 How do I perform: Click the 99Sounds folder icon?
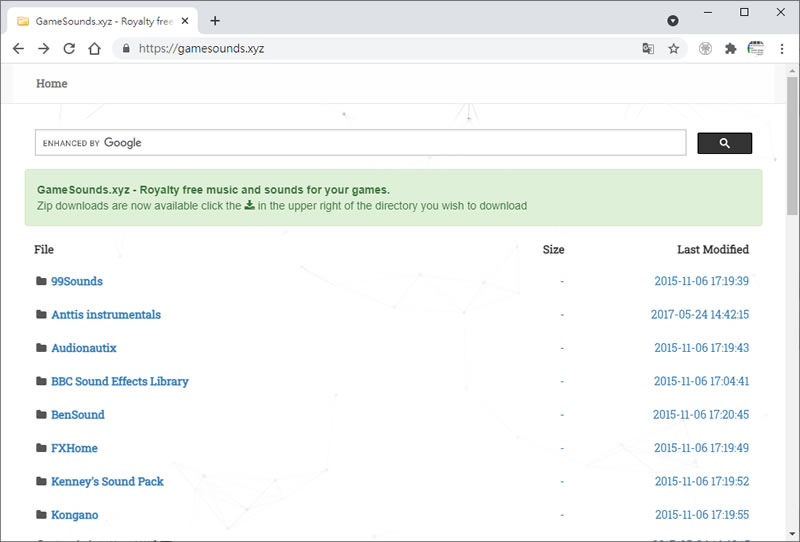pyautogui.click(x=41, y=281)
